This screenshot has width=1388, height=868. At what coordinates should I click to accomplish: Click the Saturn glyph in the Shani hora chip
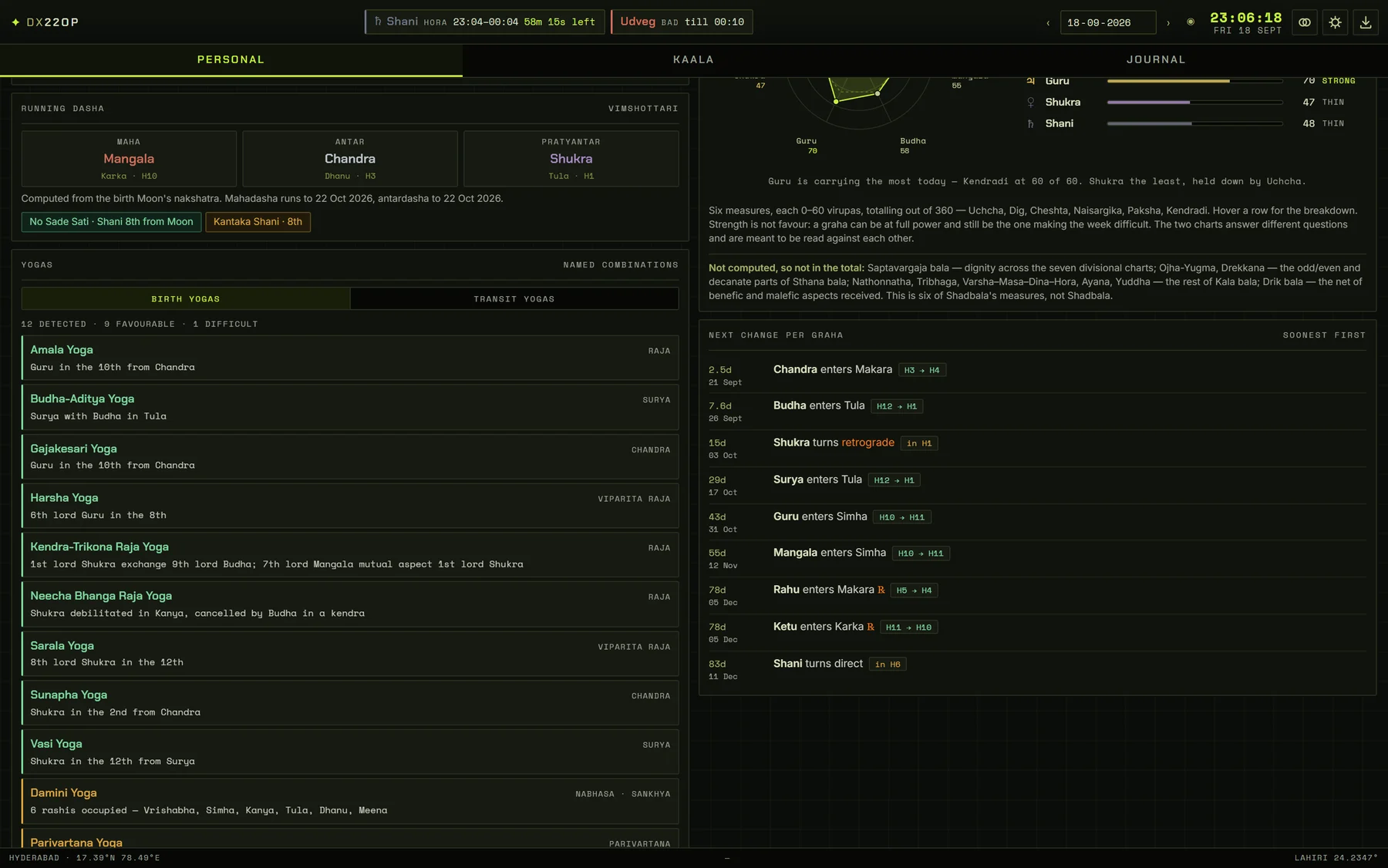coord(378,22)
